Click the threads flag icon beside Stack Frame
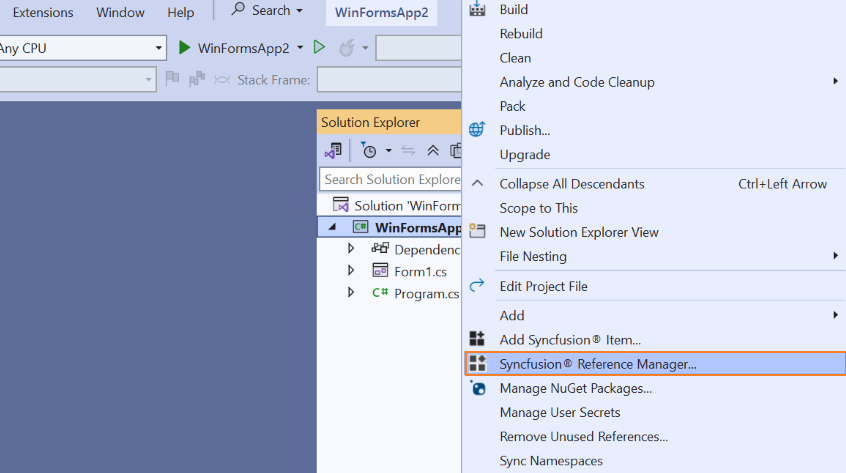This screenshot has height=473, width=846. click(197, 79)
